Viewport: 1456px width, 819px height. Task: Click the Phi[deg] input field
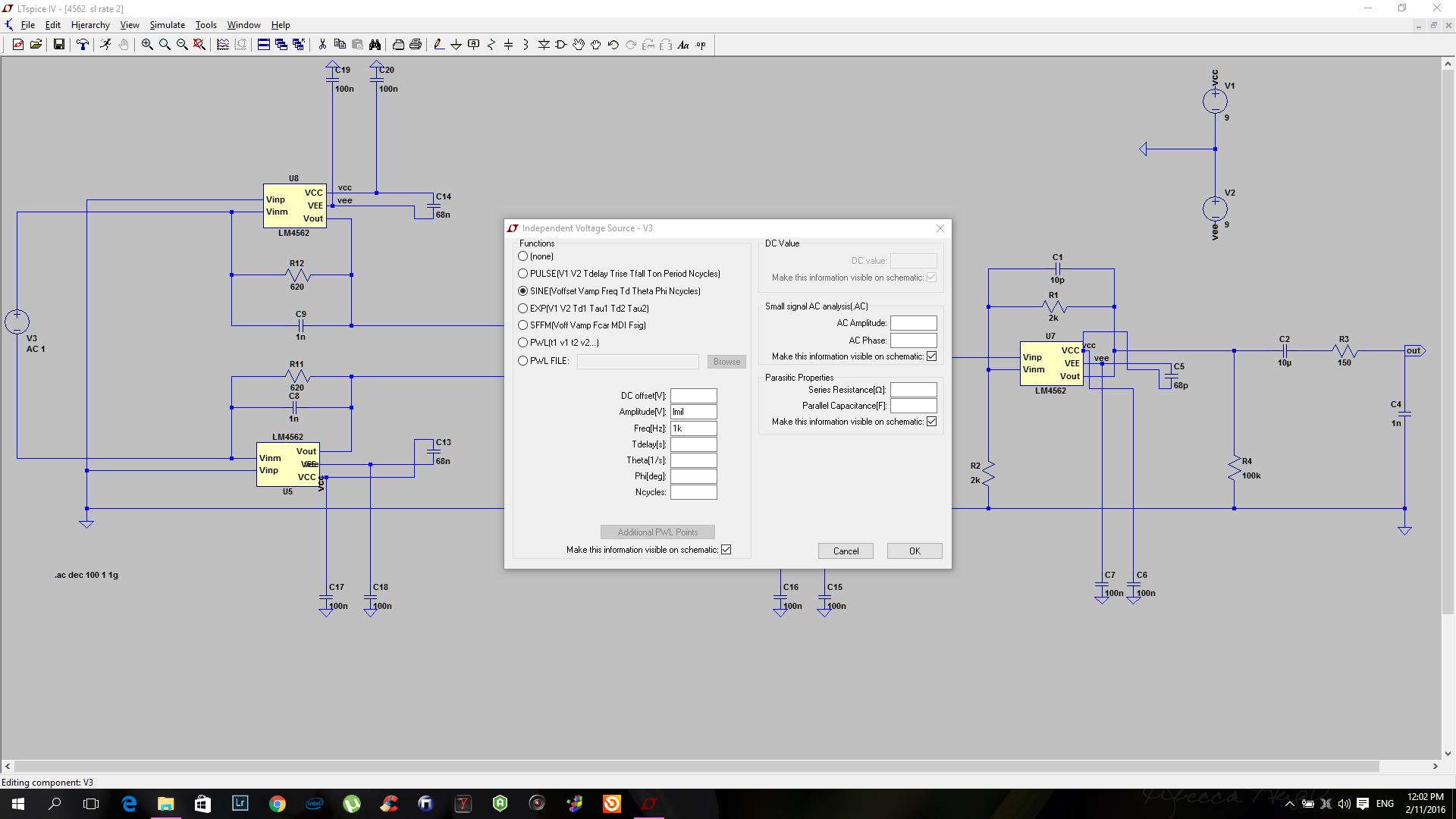click(693, 476)
